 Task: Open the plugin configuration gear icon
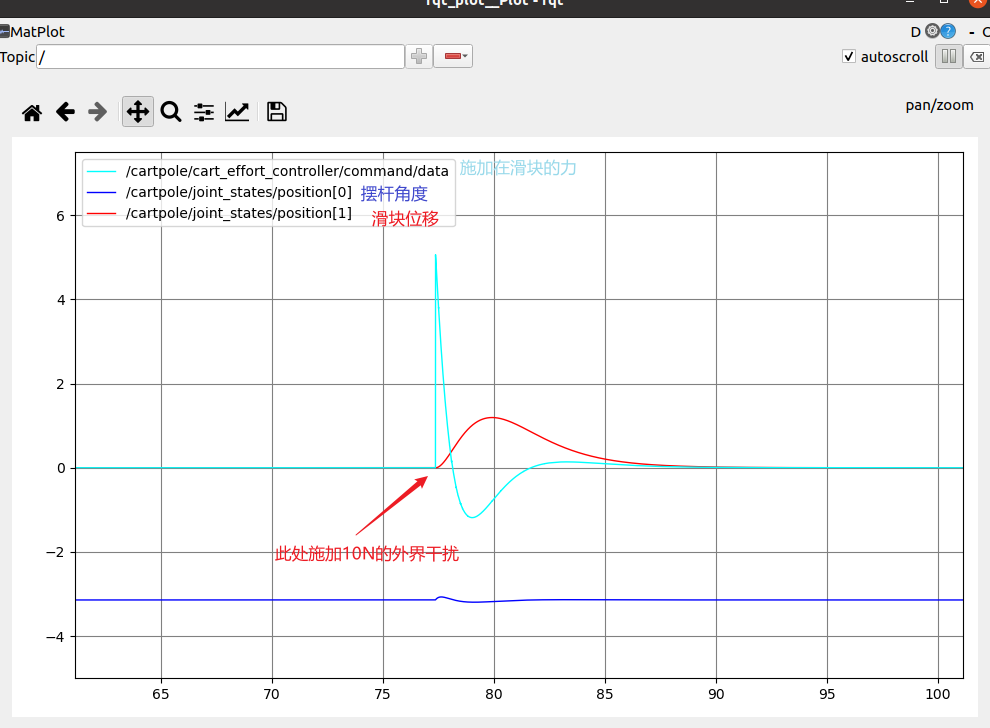(x=933, y=31)
